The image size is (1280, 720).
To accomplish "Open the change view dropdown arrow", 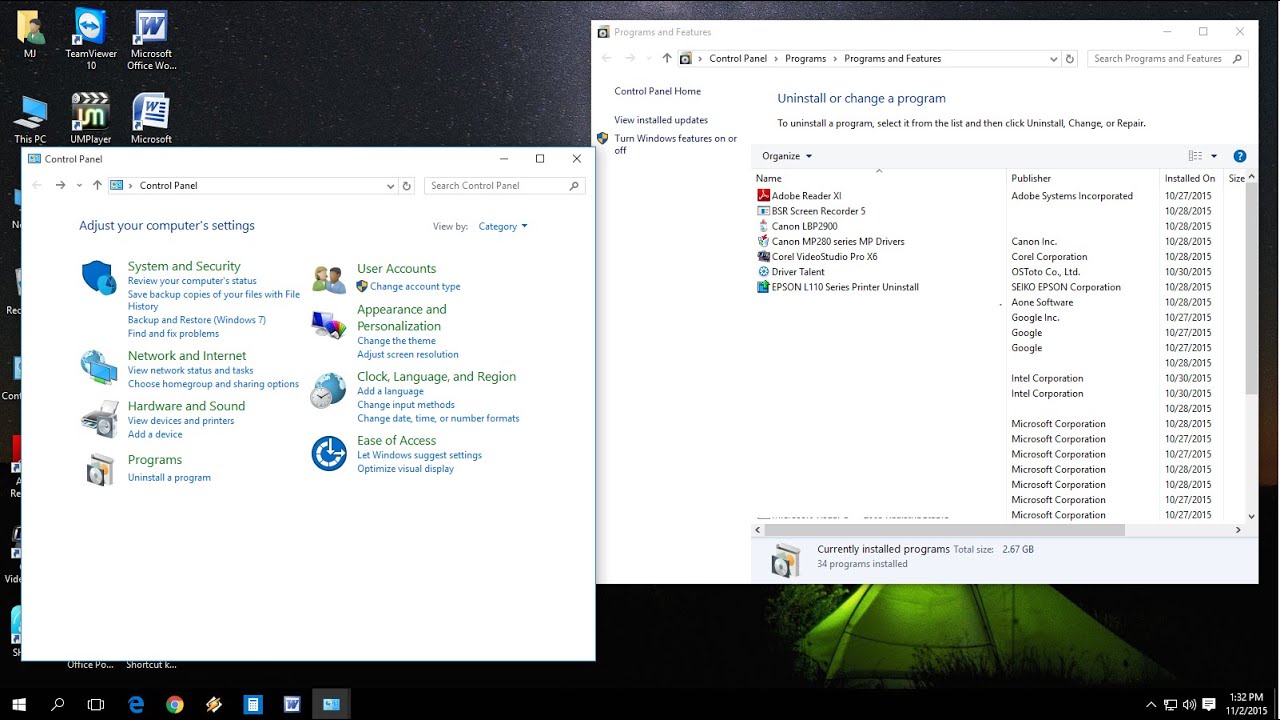I will click(x=1214, y=156).
